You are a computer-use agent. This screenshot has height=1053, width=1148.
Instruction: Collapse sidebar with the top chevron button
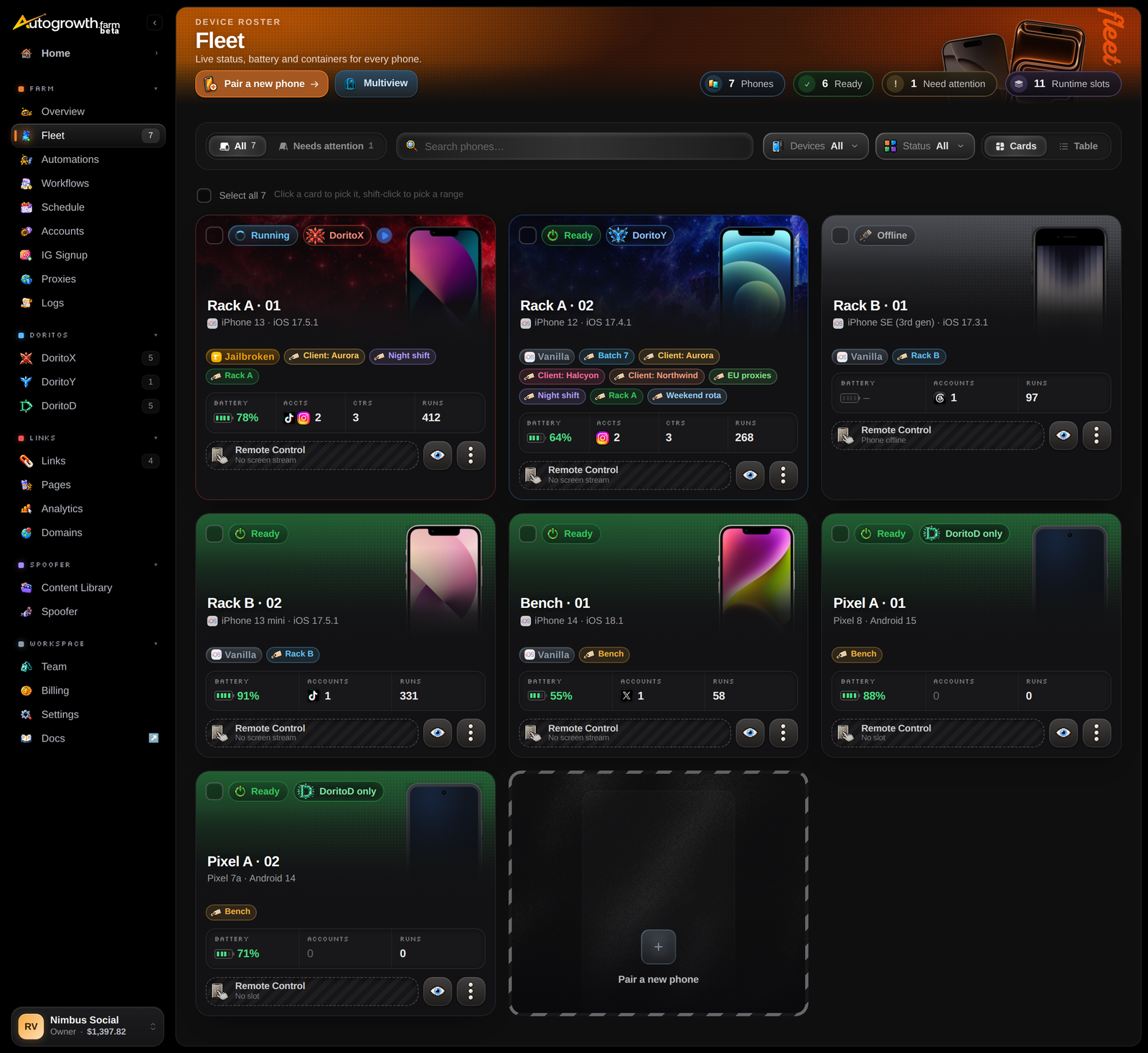click(x=154, y=23)
